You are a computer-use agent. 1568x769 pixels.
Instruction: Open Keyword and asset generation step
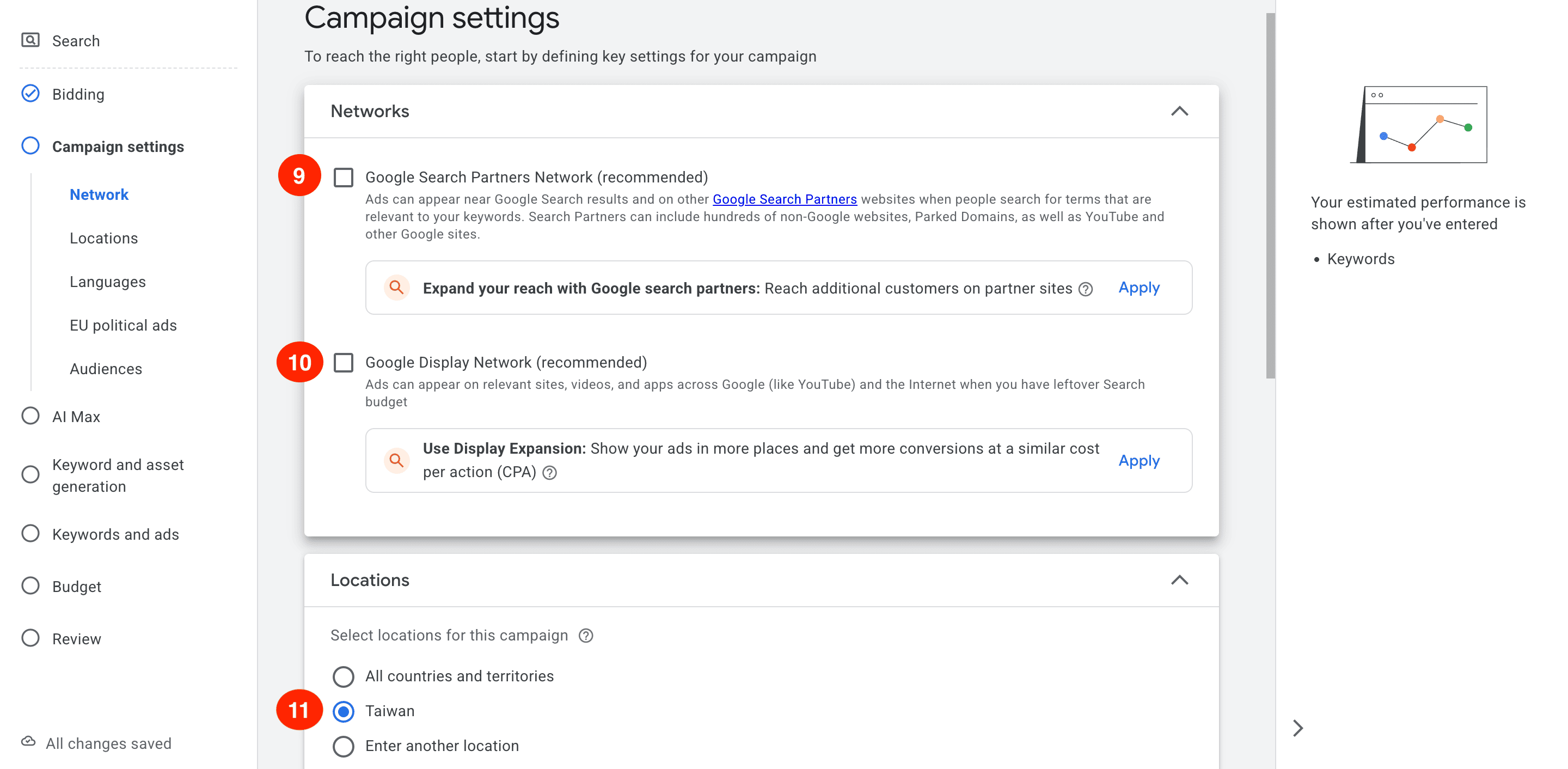118,475
